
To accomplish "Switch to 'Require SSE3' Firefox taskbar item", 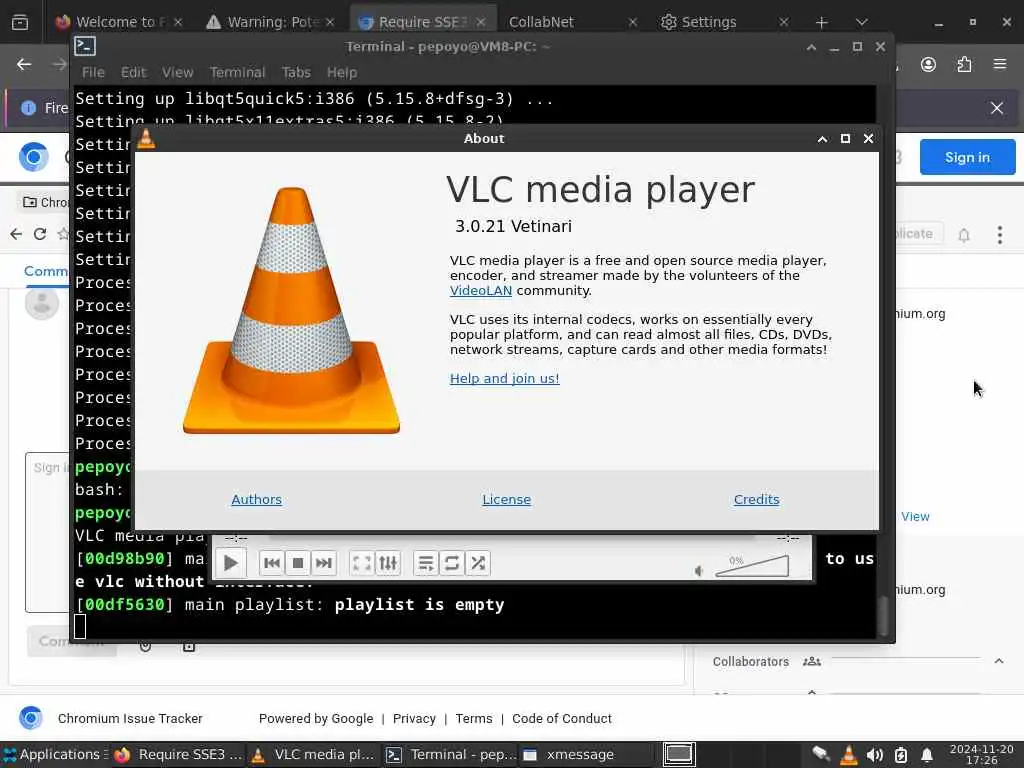I will point(179,754).
